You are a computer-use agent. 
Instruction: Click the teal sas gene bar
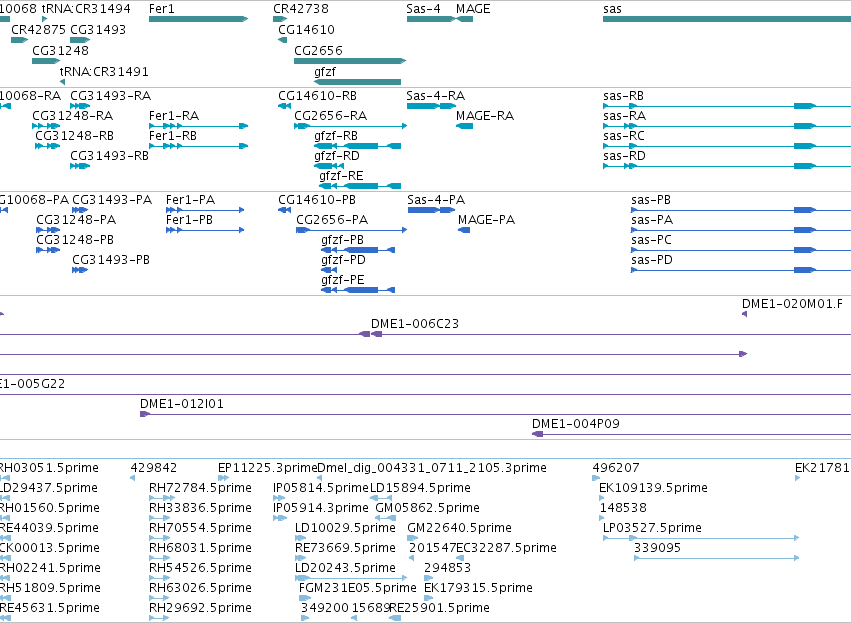[x=727, y=19]
